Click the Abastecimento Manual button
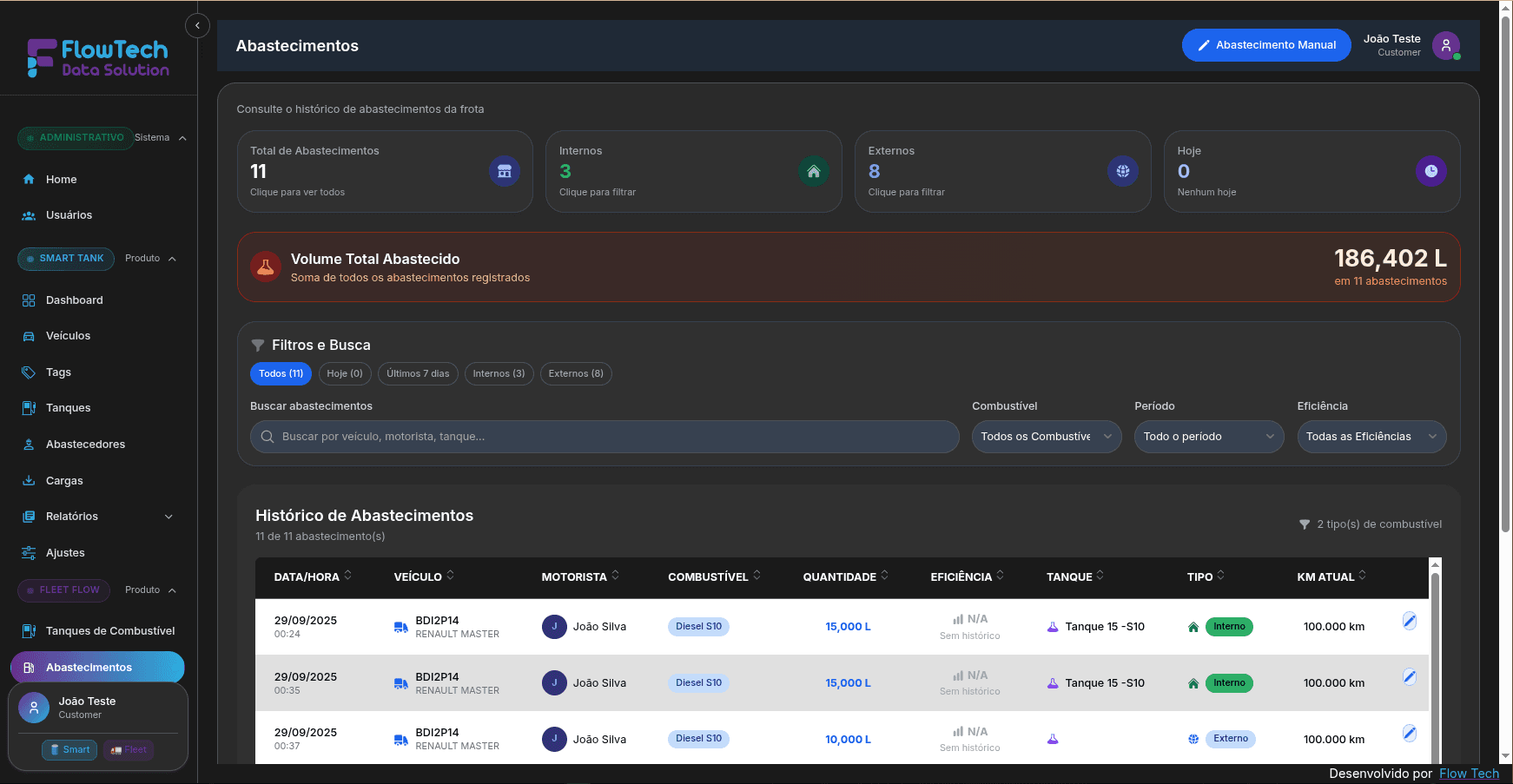Image resolution: width=1513 pixels, height=784 pixels. click(1266, 44)
